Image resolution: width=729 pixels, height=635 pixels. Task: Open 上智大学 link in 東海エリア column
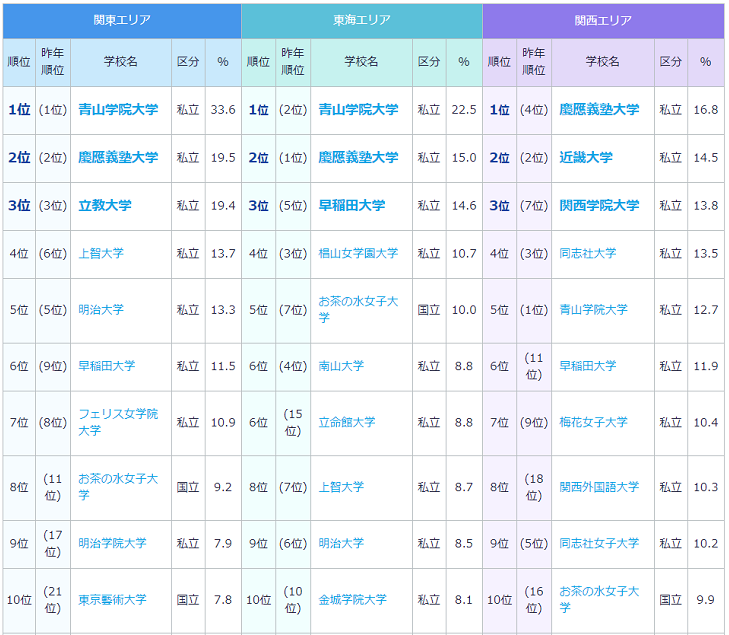pyautogui.click(x=341, y=487)
